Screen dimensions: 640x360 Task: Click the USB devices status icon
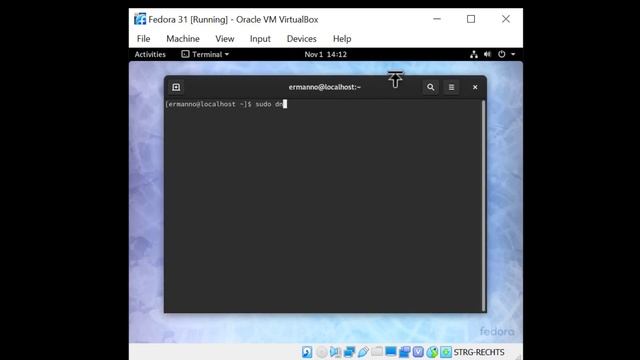click(x=363, y=352)
